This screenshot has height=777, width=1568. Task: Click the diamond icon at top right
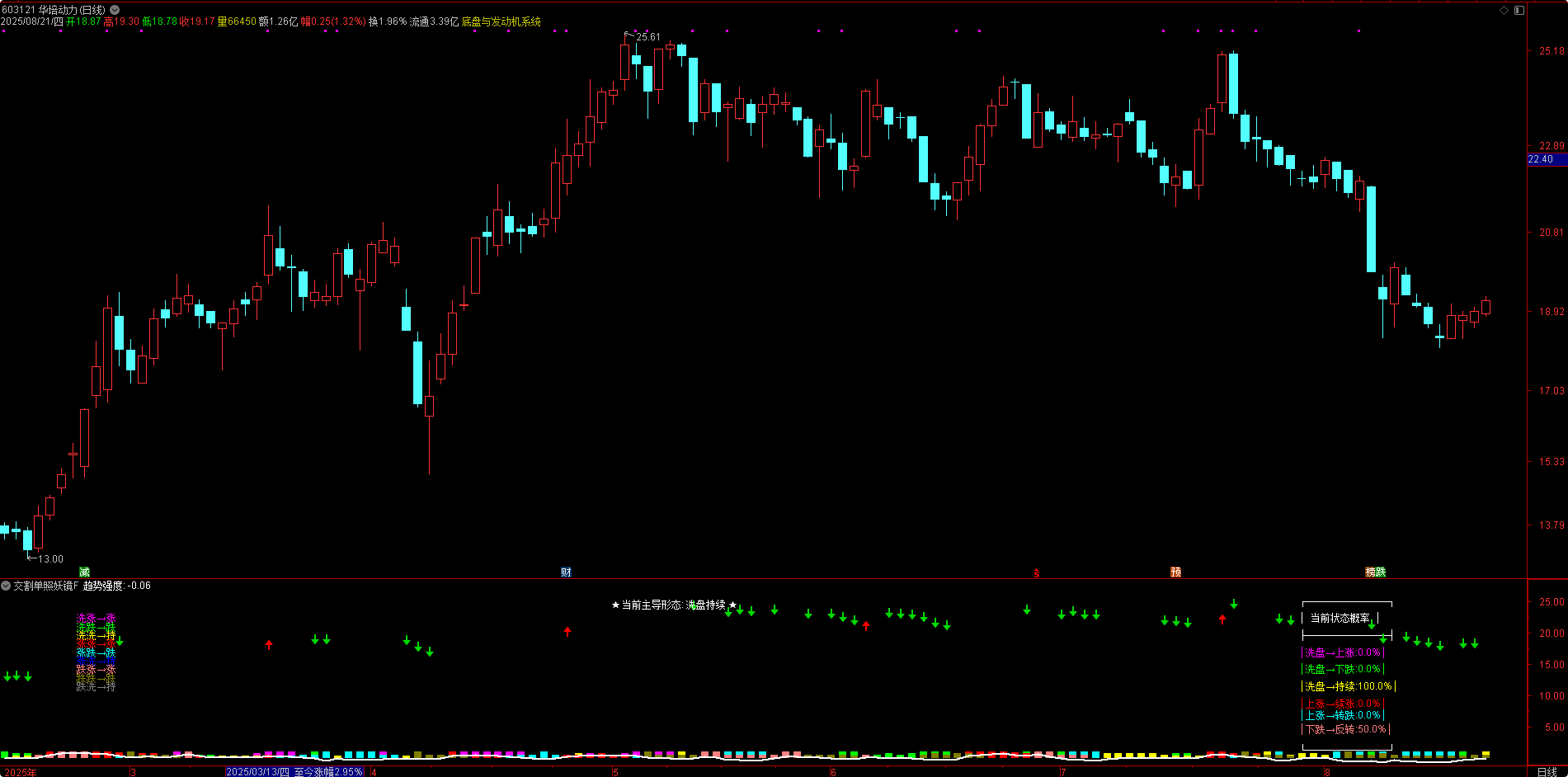point(1504,10)
